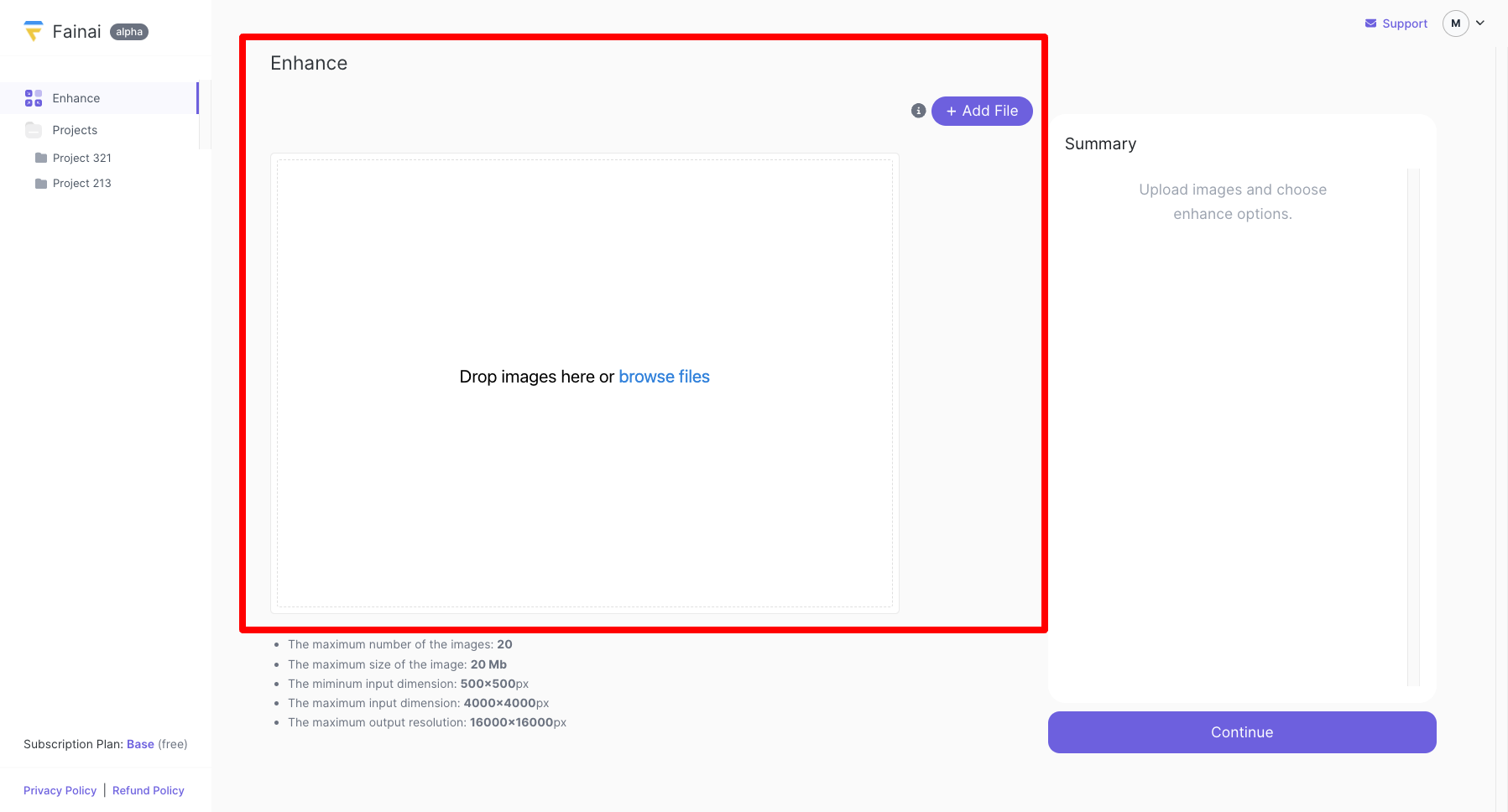Click the Base subscription plan link
1508x812 pixels.
tap(140, 744)
